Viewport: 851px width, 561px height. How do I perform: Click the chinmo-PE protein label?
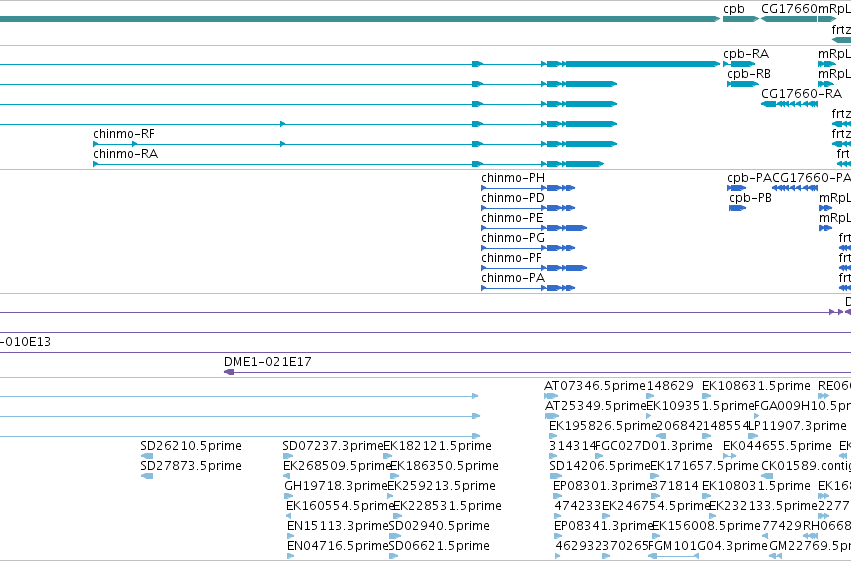(x=512, y=218)
